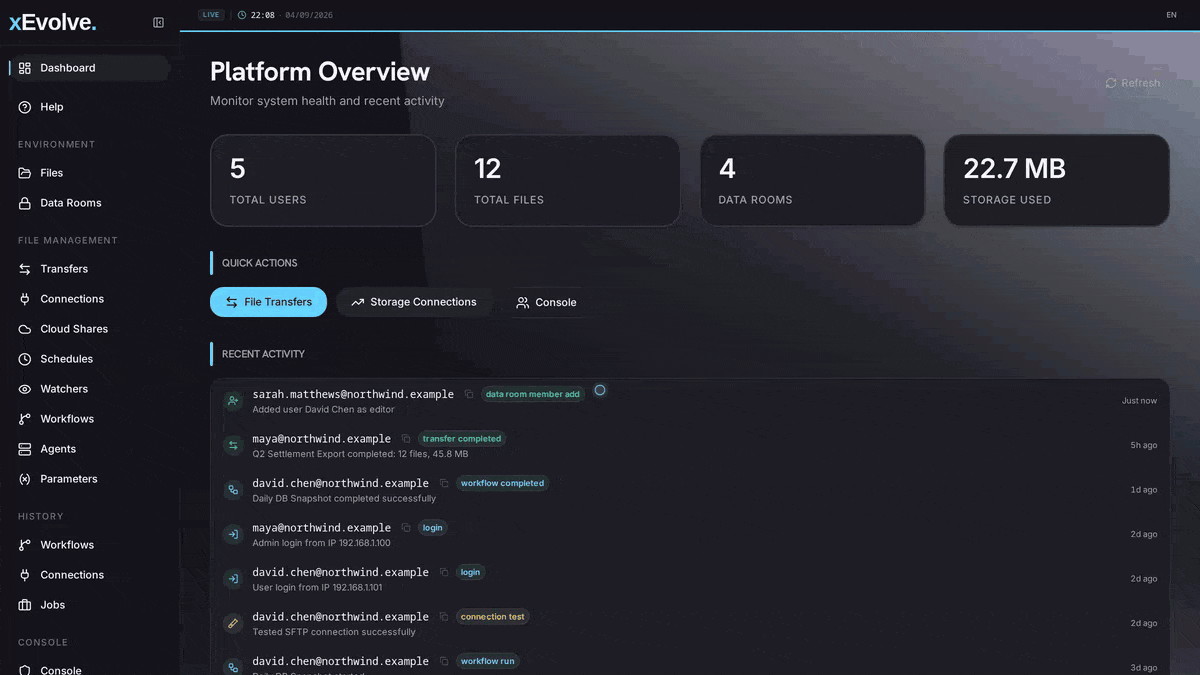Click the LIVE status badge
Image resolution: width=1200 pixels, height=675 pixels.
click(211, 15)
